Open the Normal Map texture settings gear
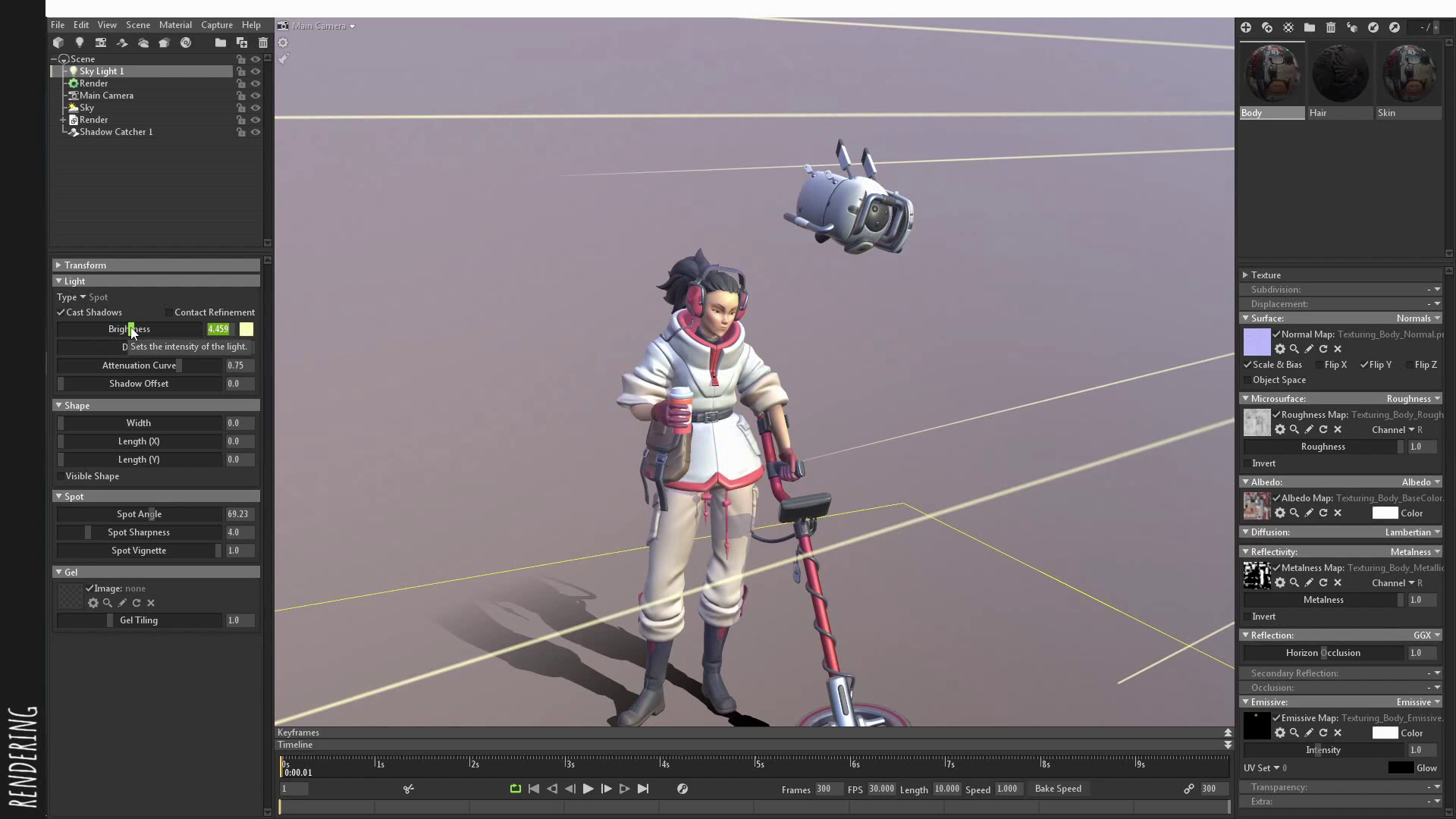The image size is (1456, 819). coord(1280,350)
